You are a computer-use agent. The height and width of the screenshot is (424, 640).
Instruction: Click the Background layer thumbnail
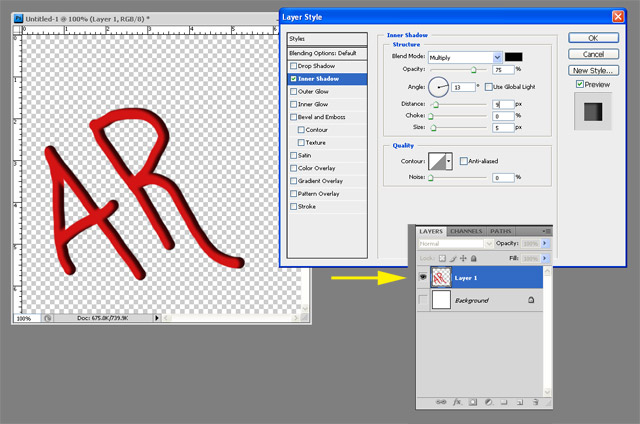click(441, 300)
